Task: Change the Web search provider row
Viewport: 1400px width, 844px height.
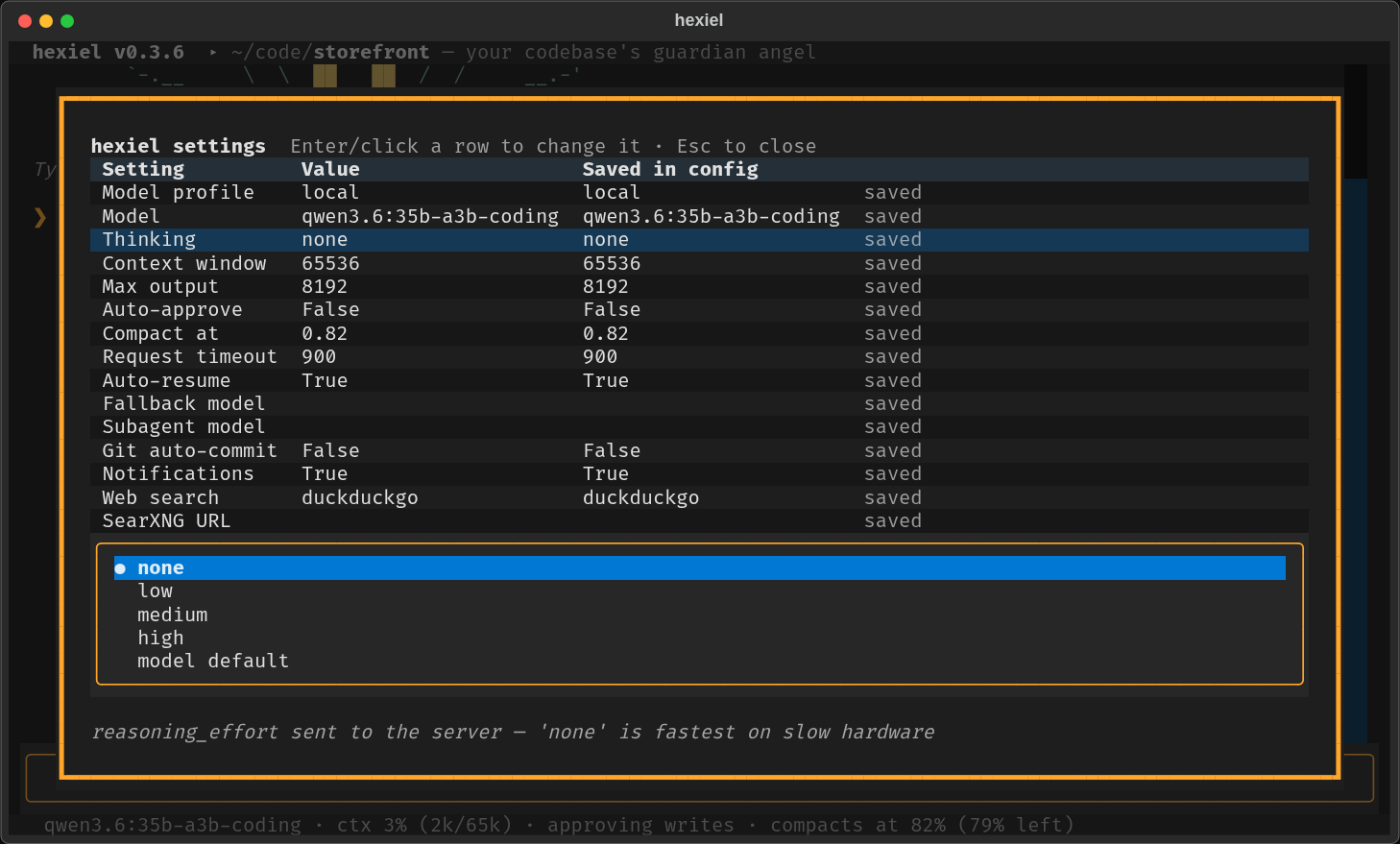Action: [700, 497]
